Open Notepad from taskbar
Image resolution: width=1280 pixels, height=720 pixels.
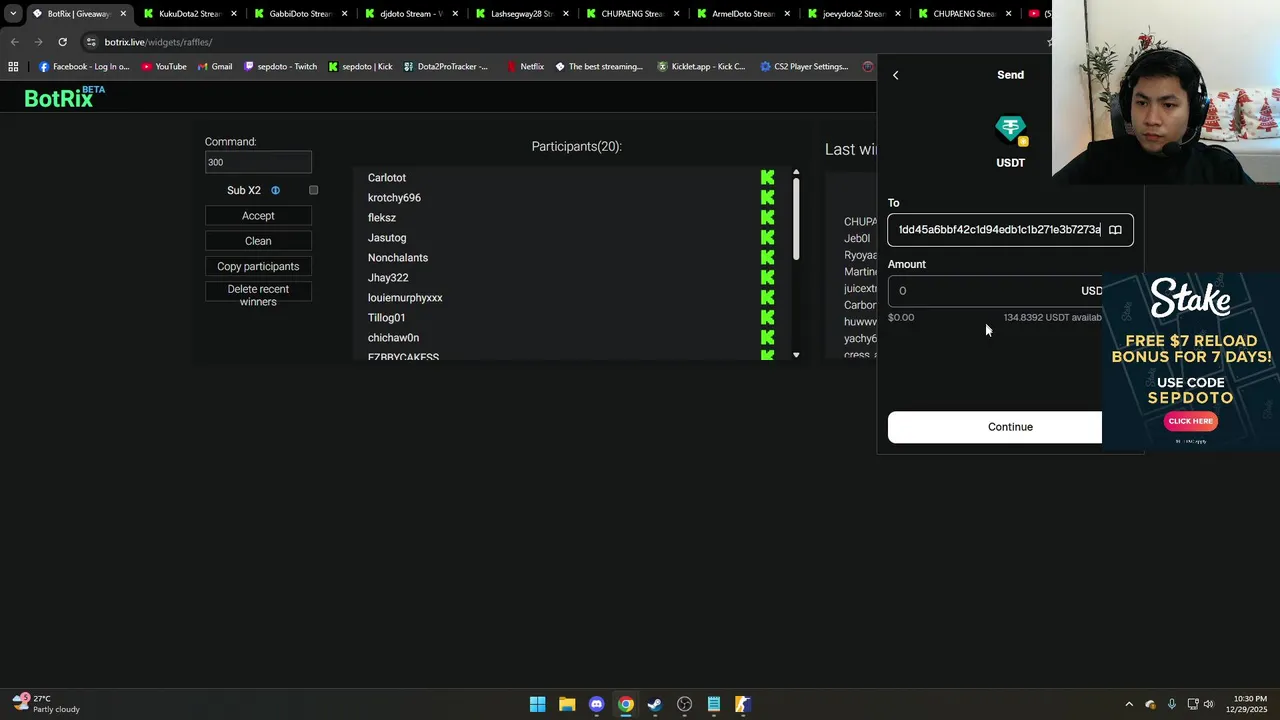[714, 704]
